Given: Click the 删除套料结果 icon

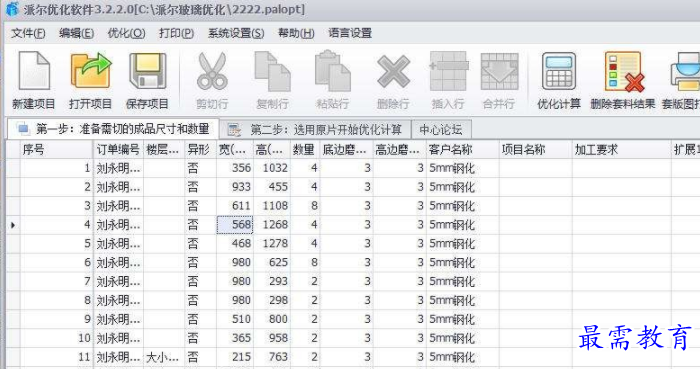Looking at the screenshot, I should [x=624, y=71].
